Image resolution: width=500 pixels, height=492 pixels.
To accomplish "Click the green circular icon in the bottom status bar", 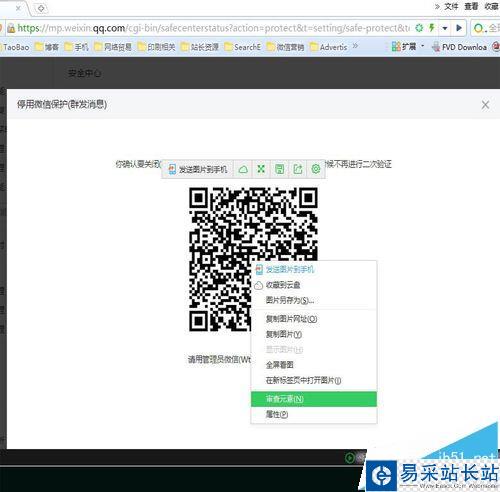I will pos(350,458).
